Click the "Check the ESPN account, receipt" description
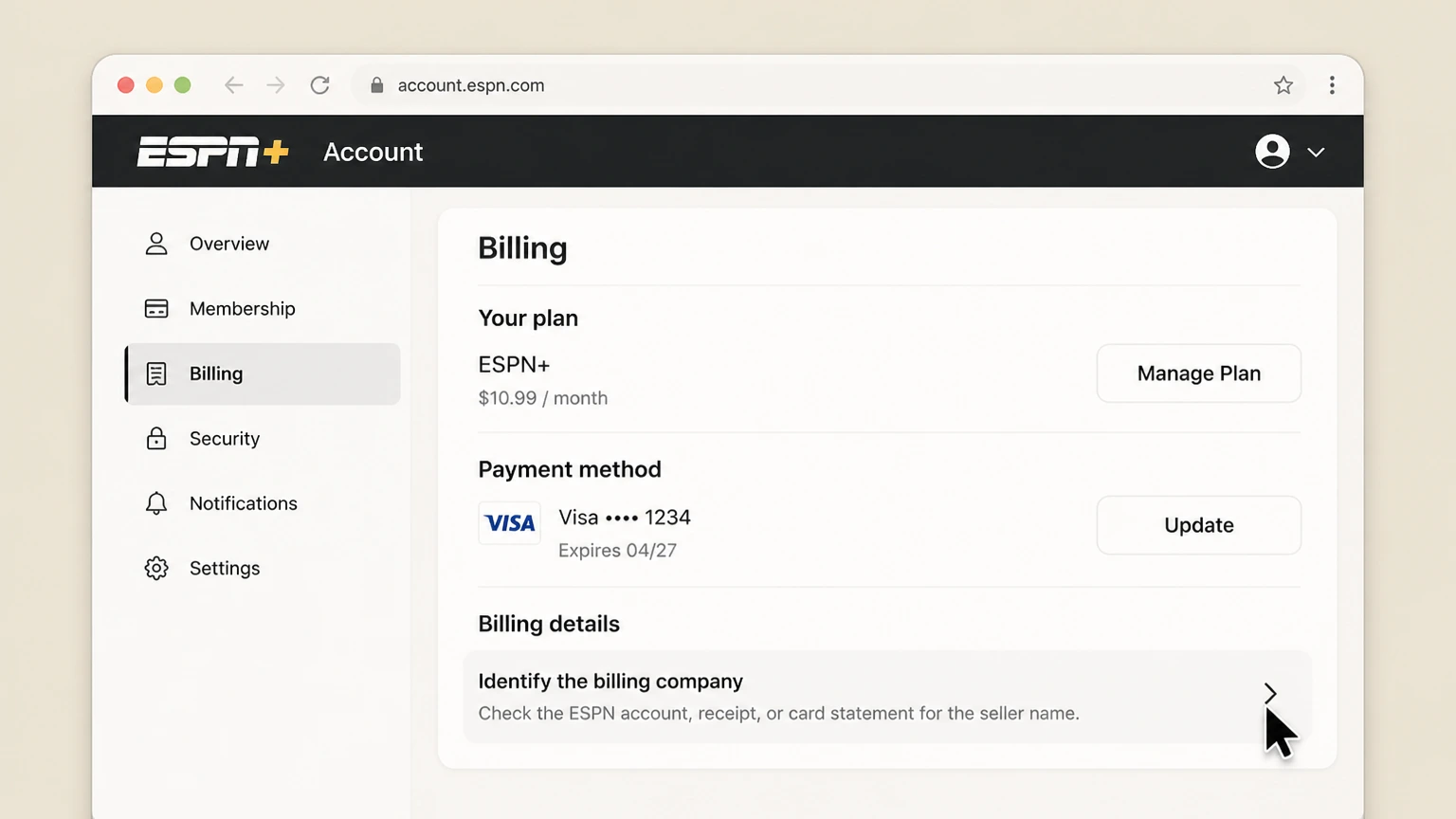Viewport: 1456px width, 819px height. pos(778,713)
